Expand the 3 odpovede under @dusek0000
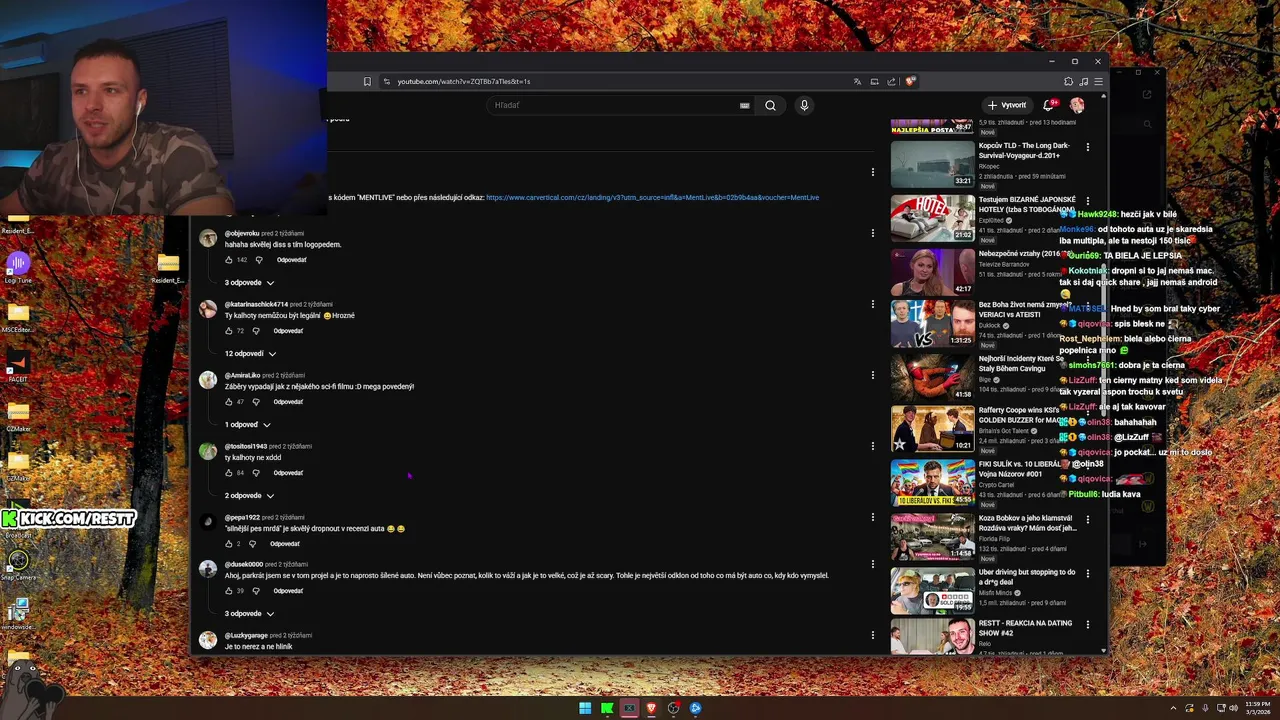Screen dimensions: 1280x720 (x=249, y=614)
